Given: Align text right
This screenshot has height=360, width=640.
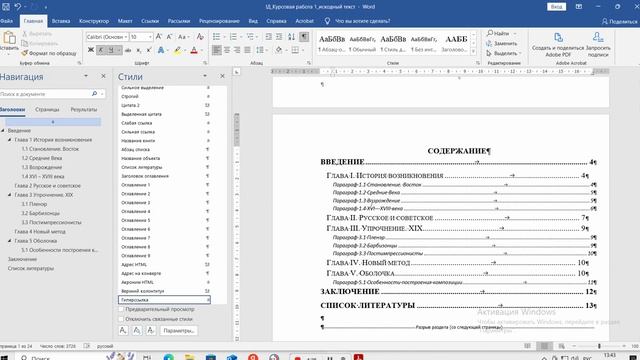Looking at the screenshot, I should (237, 50).
